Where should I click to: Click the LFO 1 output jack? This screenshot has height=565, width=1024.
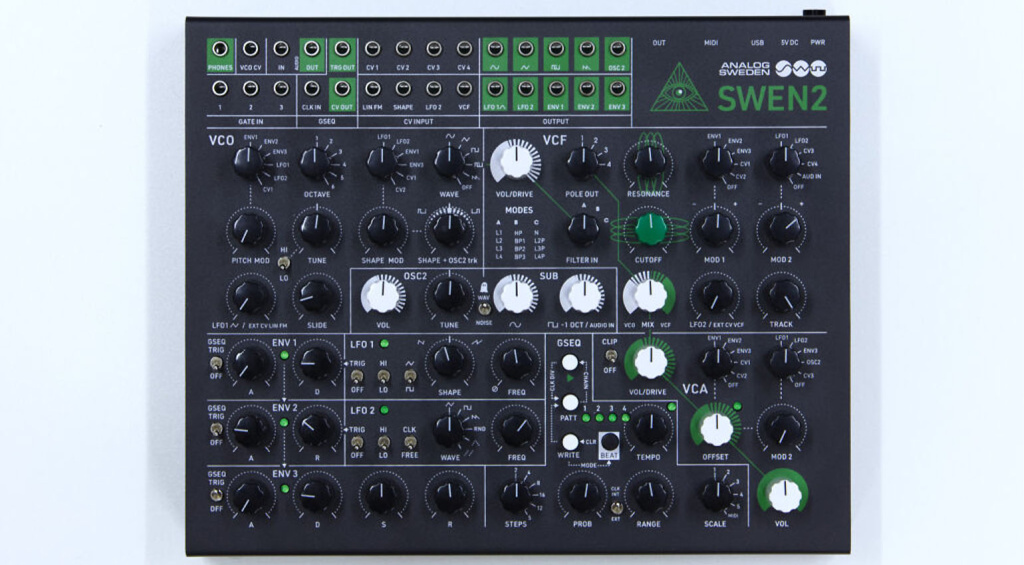[494, 88]
